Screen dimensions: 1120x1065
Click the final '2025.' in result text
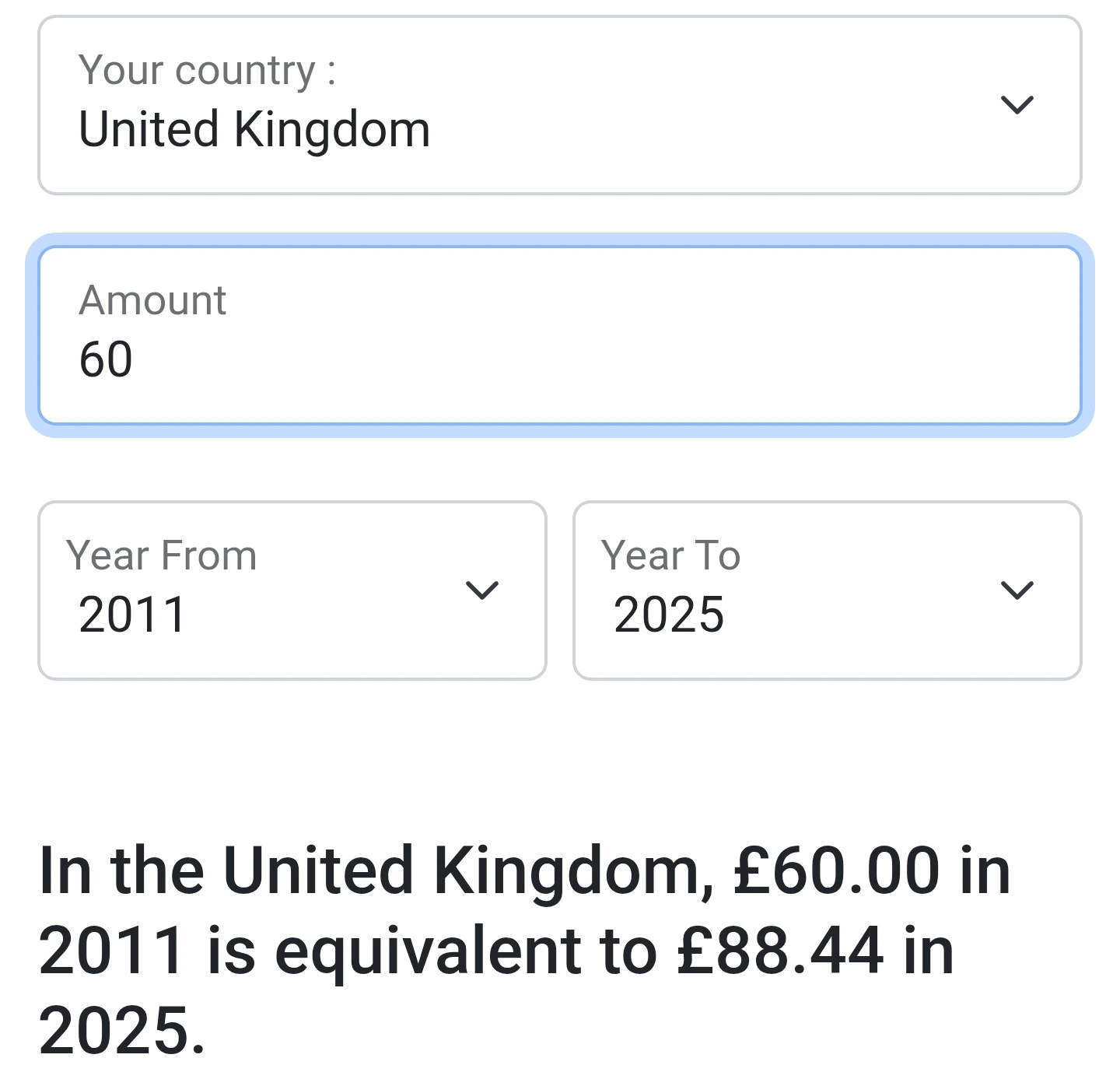122,1030
